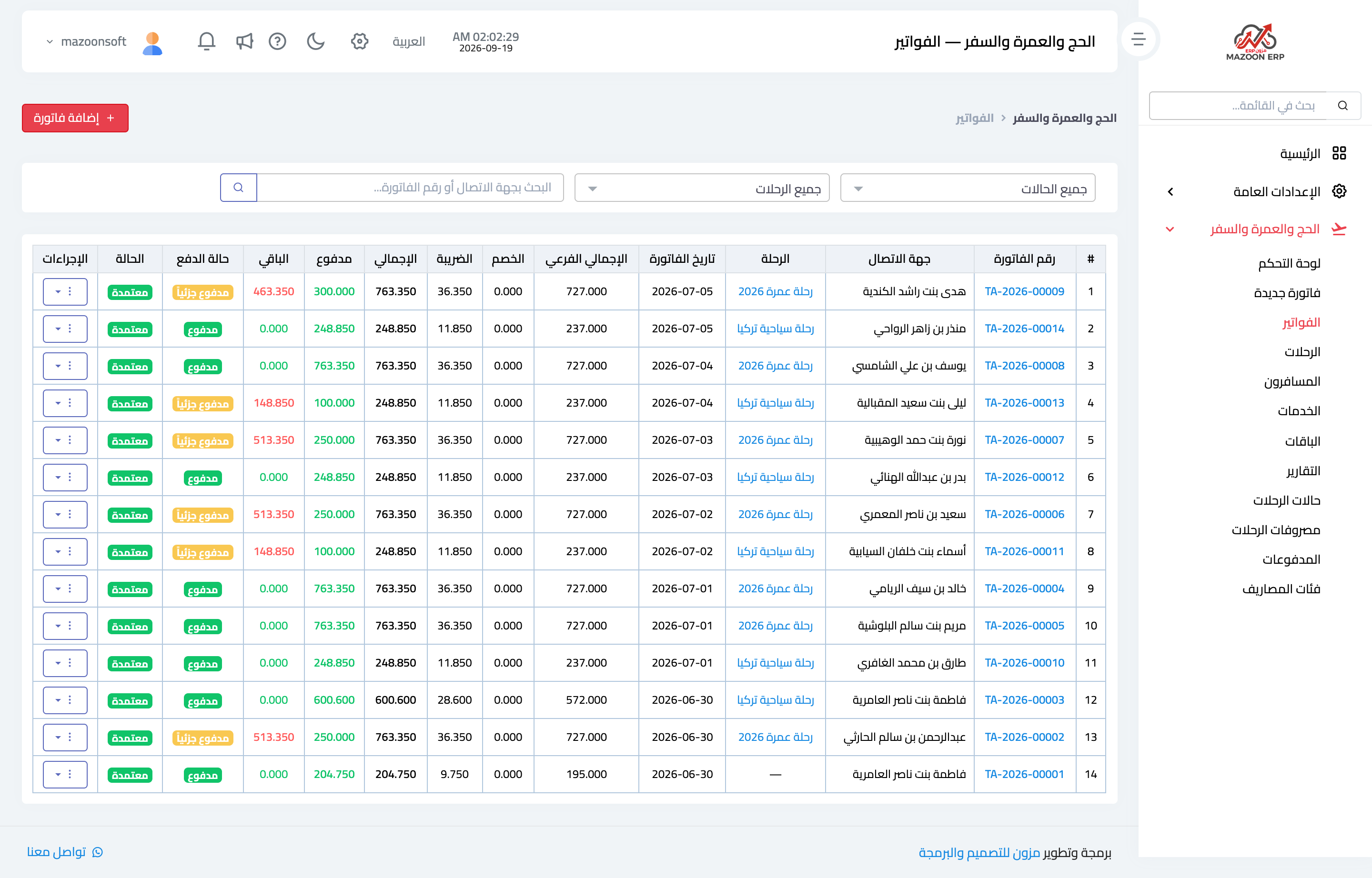
Task: Click contact name فاطمة بنت ناصر العامرية for TA-2026-00003
Action: point(909,700)
